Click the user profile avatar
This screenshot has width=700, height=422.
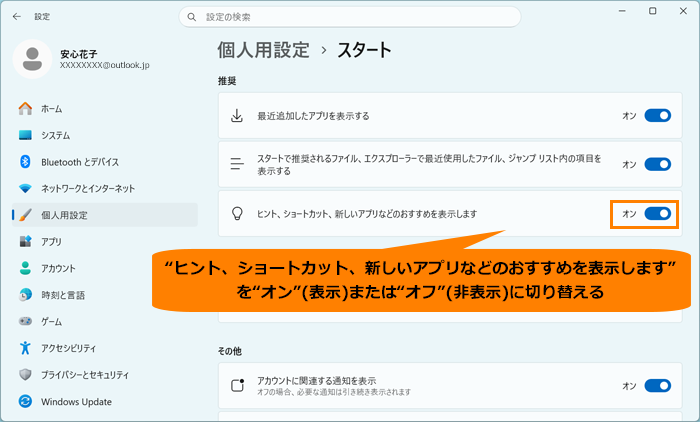click(x=32, y=59)
